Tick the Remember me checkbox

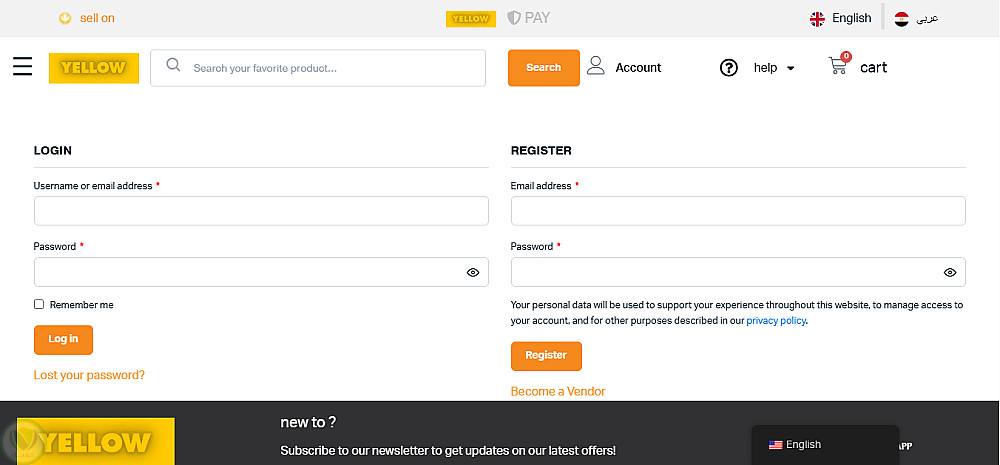(x=39, y=304)
